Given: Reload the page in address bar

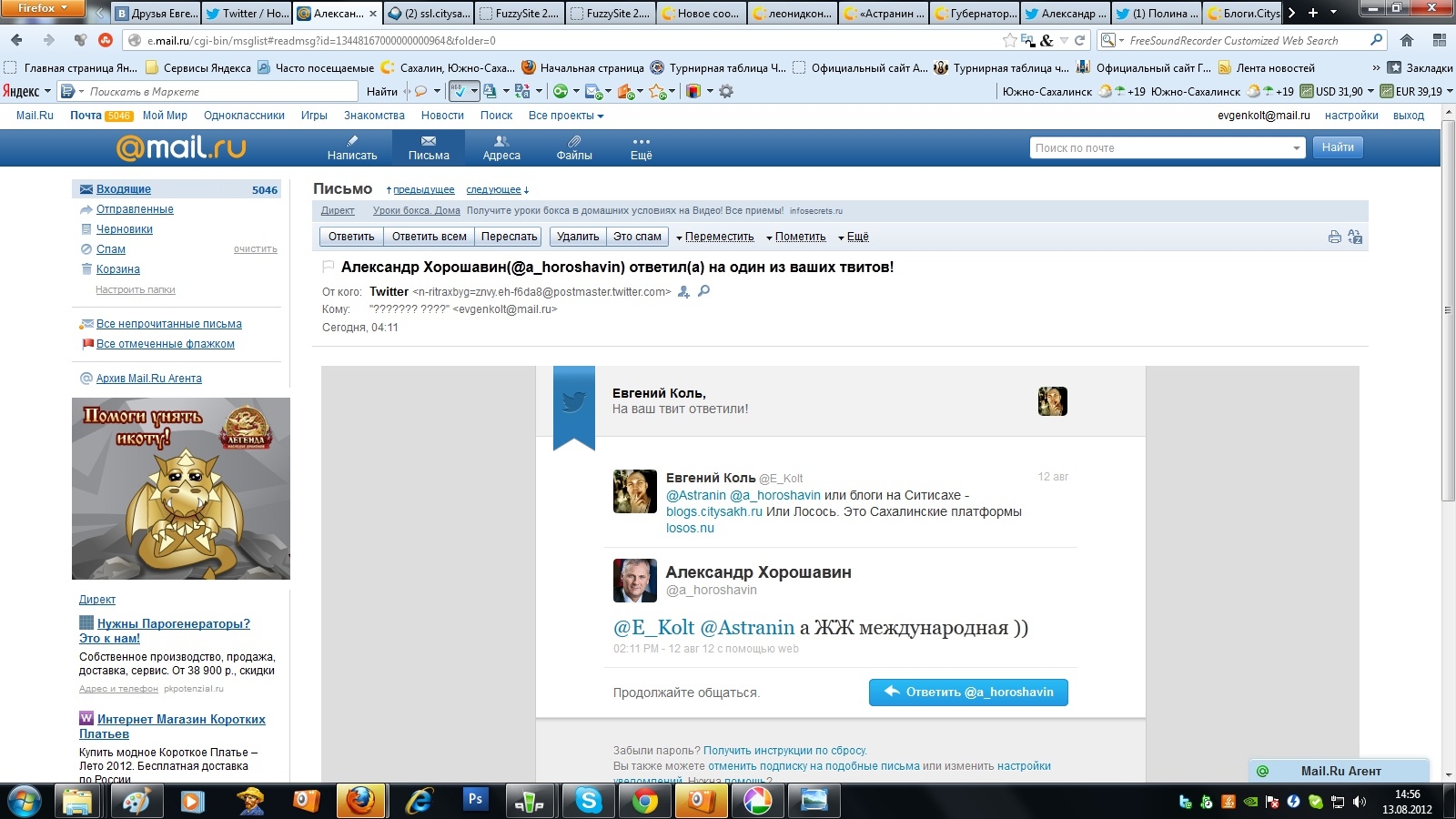Looking at the screenshot, I should (x=1080, y=40).
